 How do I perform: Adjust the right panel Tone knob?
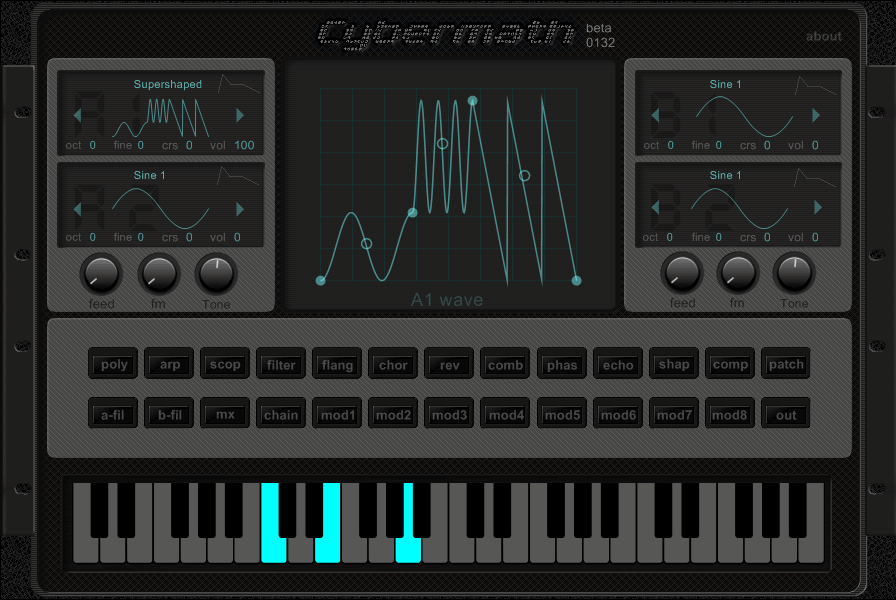click(x=794, y=273)
